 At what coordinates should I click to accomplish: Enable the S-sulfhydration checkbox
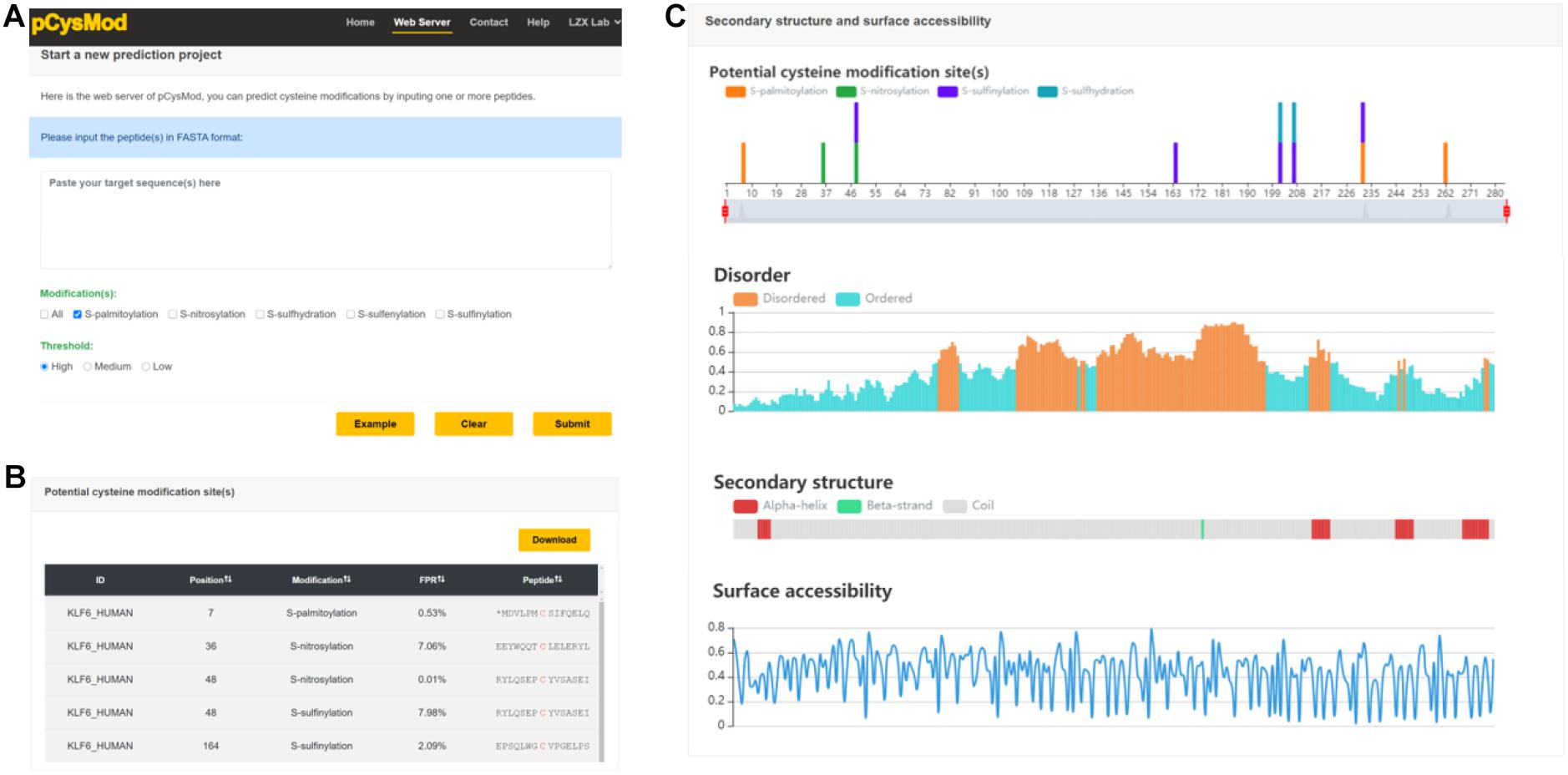click(x=260, y=315)
